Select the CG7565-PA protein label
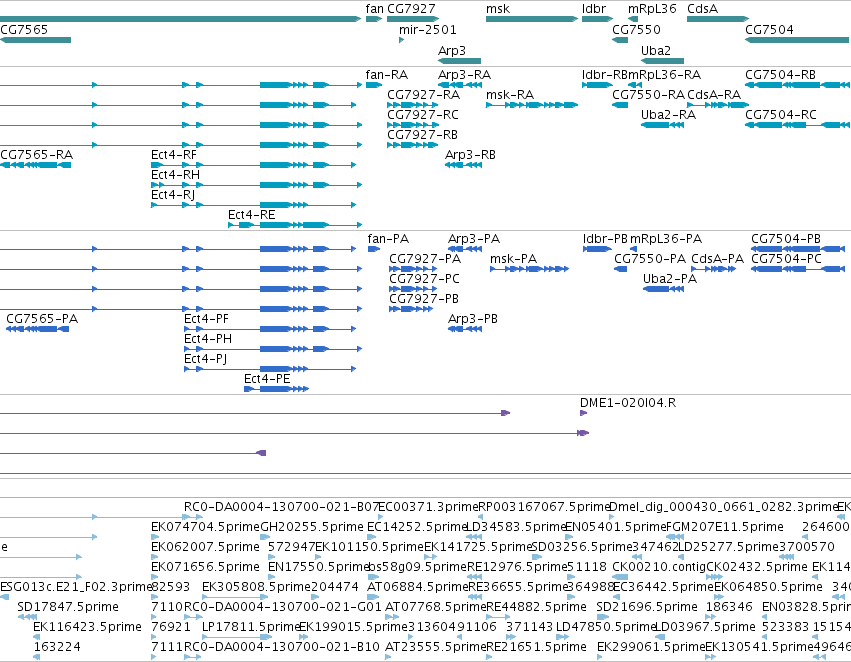 coord(42,320)
